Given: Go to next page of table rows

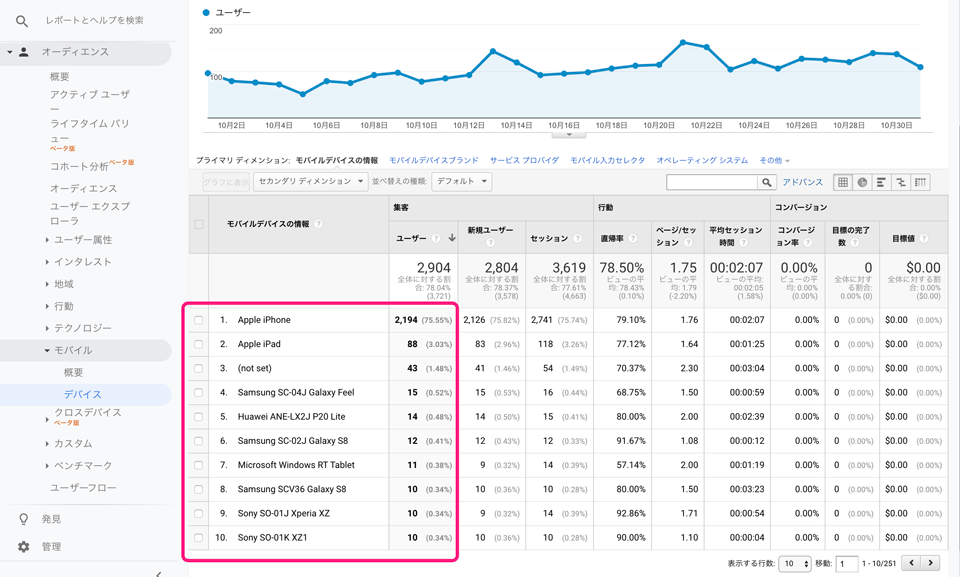Looking at the screenshot, I should (931, 563).
